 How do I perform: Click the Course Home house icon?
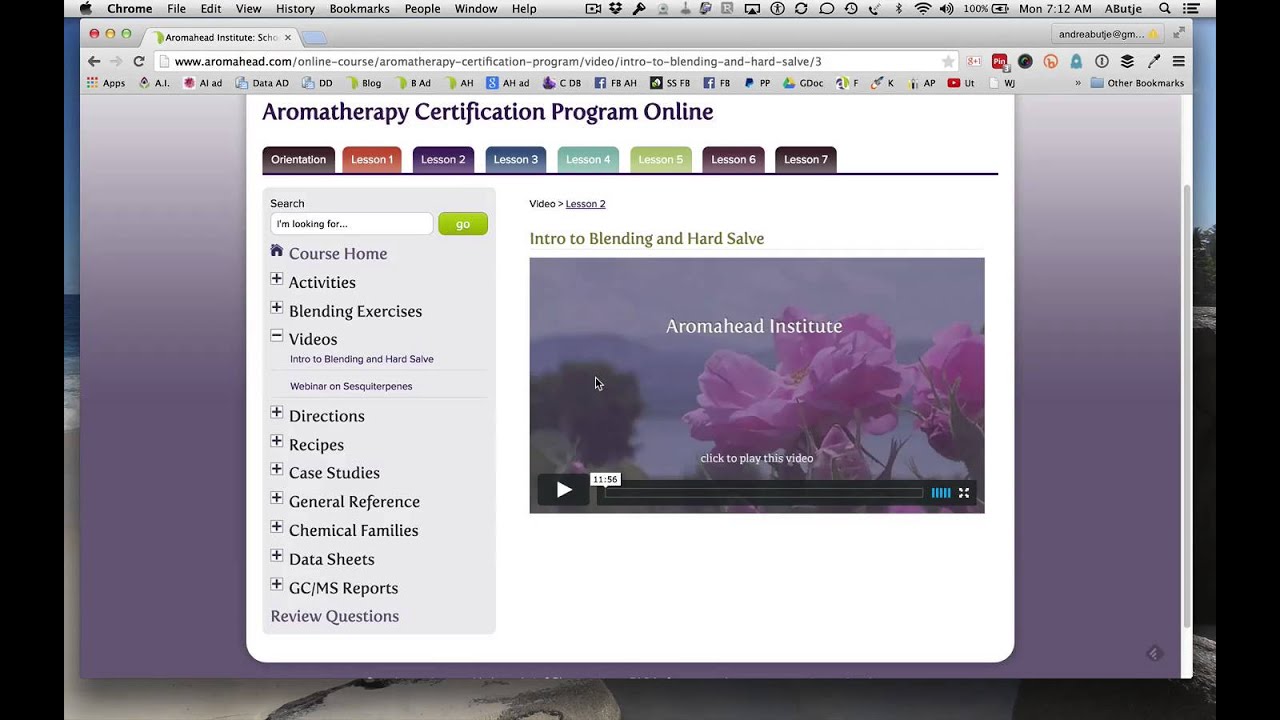tap(277, 251)
